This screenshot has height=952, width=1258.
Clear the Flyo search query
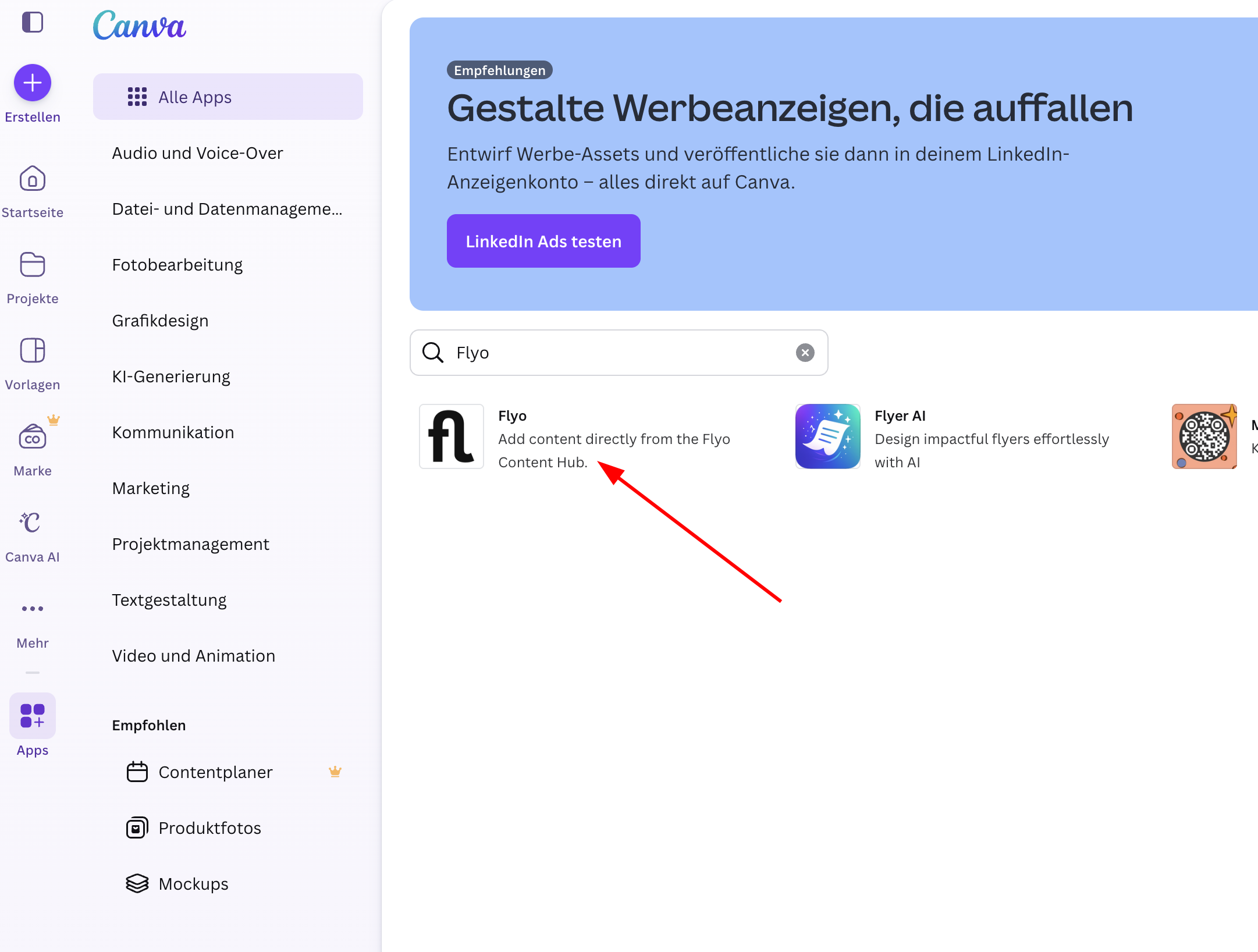click(x=805, y=353)
